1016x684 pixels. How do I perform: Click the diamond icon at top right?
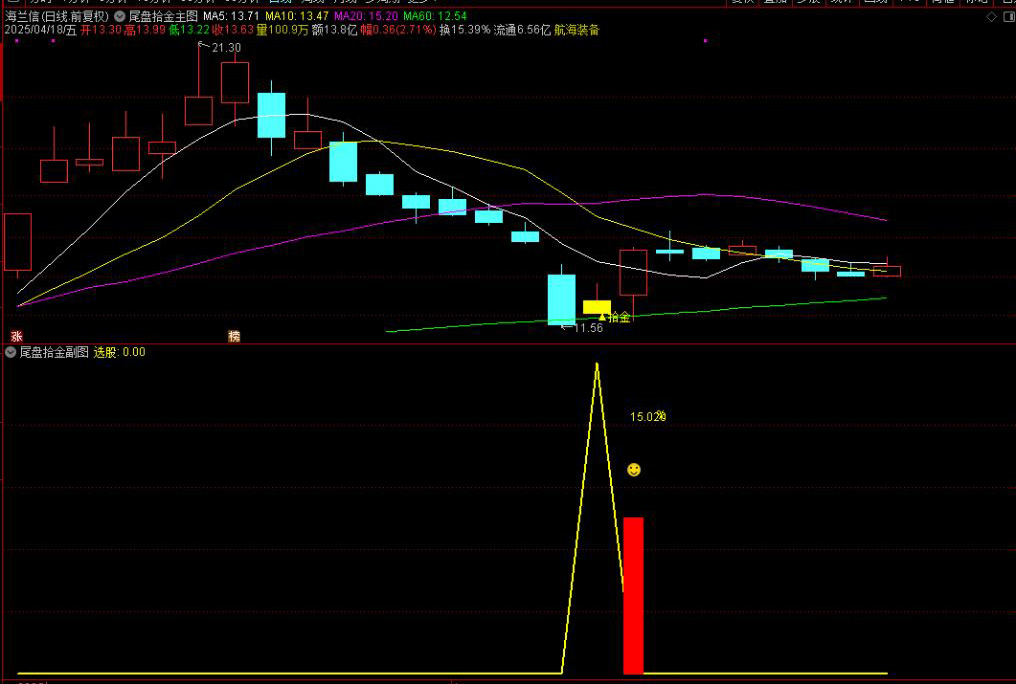coord(990,17)
